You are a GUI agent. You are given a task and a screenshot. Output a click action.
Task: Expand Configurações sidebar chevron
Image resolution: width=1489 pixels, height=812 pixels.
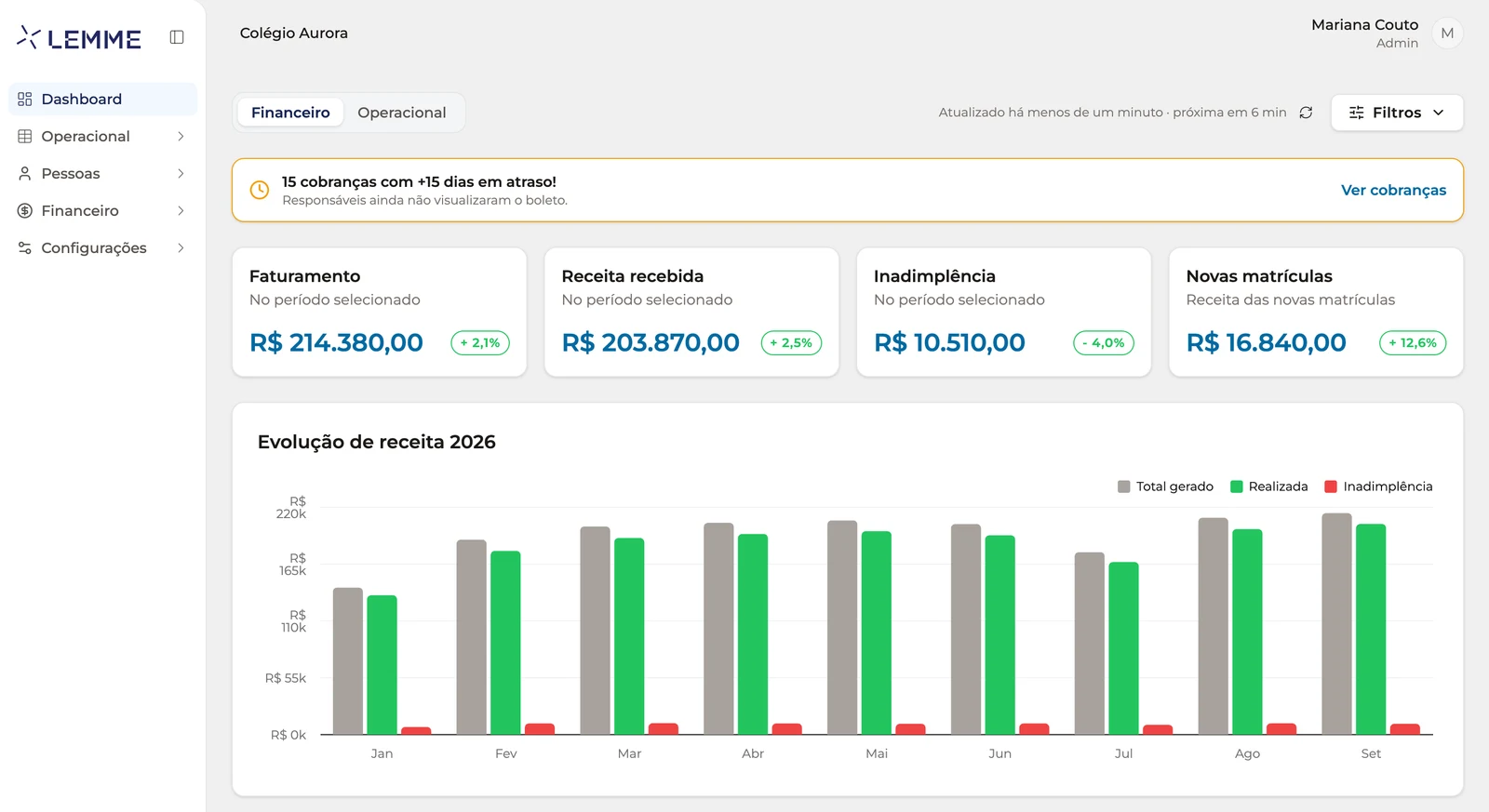pyautogui.click(x=181, y=248)
